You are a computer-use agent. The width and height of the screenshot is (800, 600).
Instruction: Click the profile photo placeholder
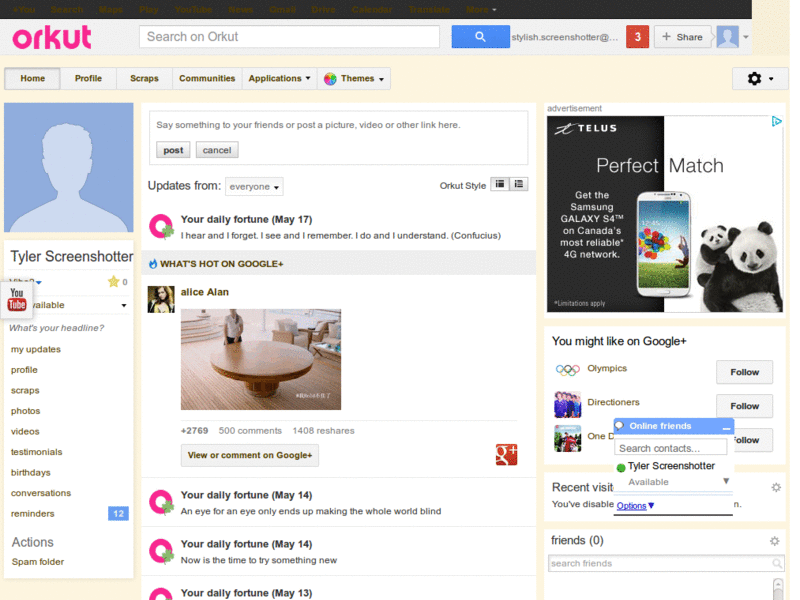pos(69,167)
